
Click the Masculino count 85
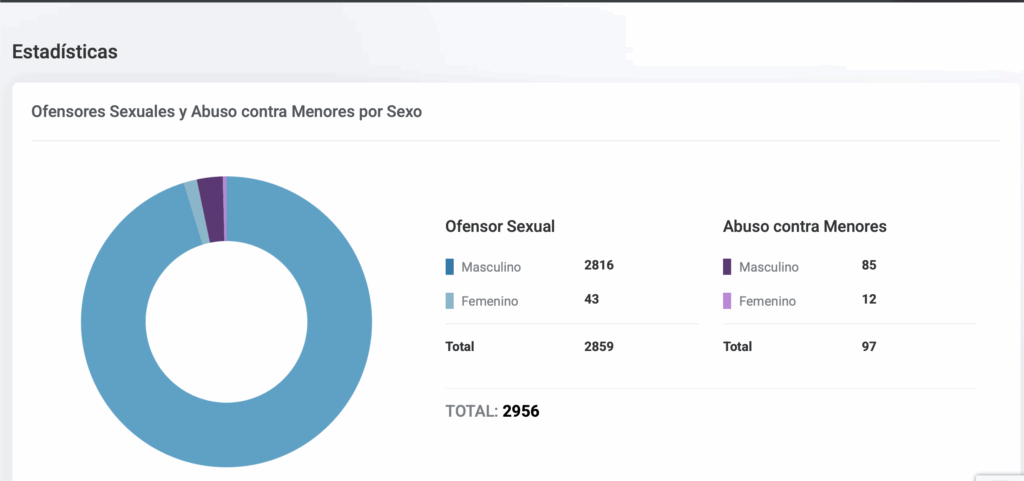(x=868, y=266)
